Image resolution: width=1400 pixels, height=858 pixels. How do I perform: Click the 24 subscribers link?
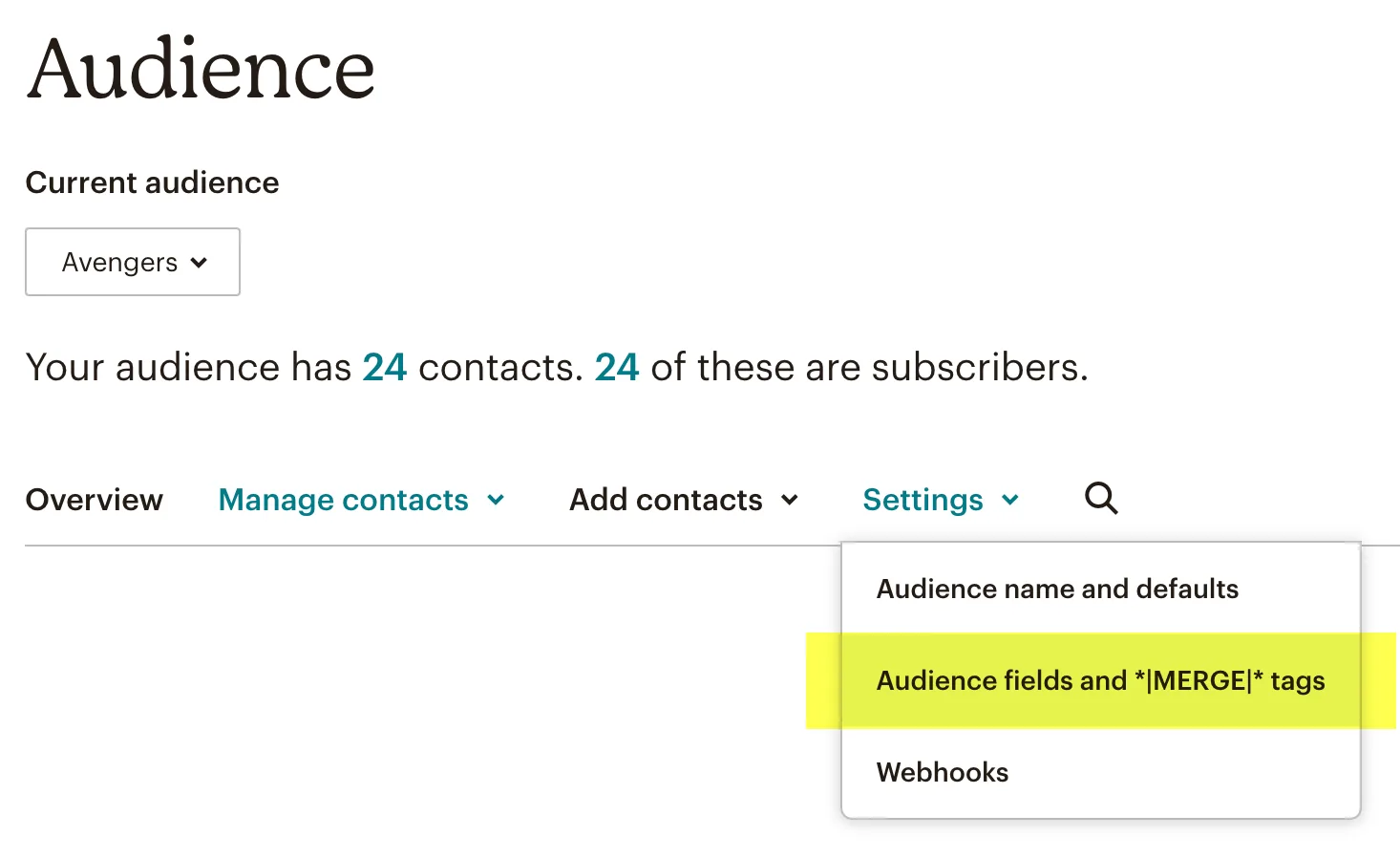(x=617, y=367)
